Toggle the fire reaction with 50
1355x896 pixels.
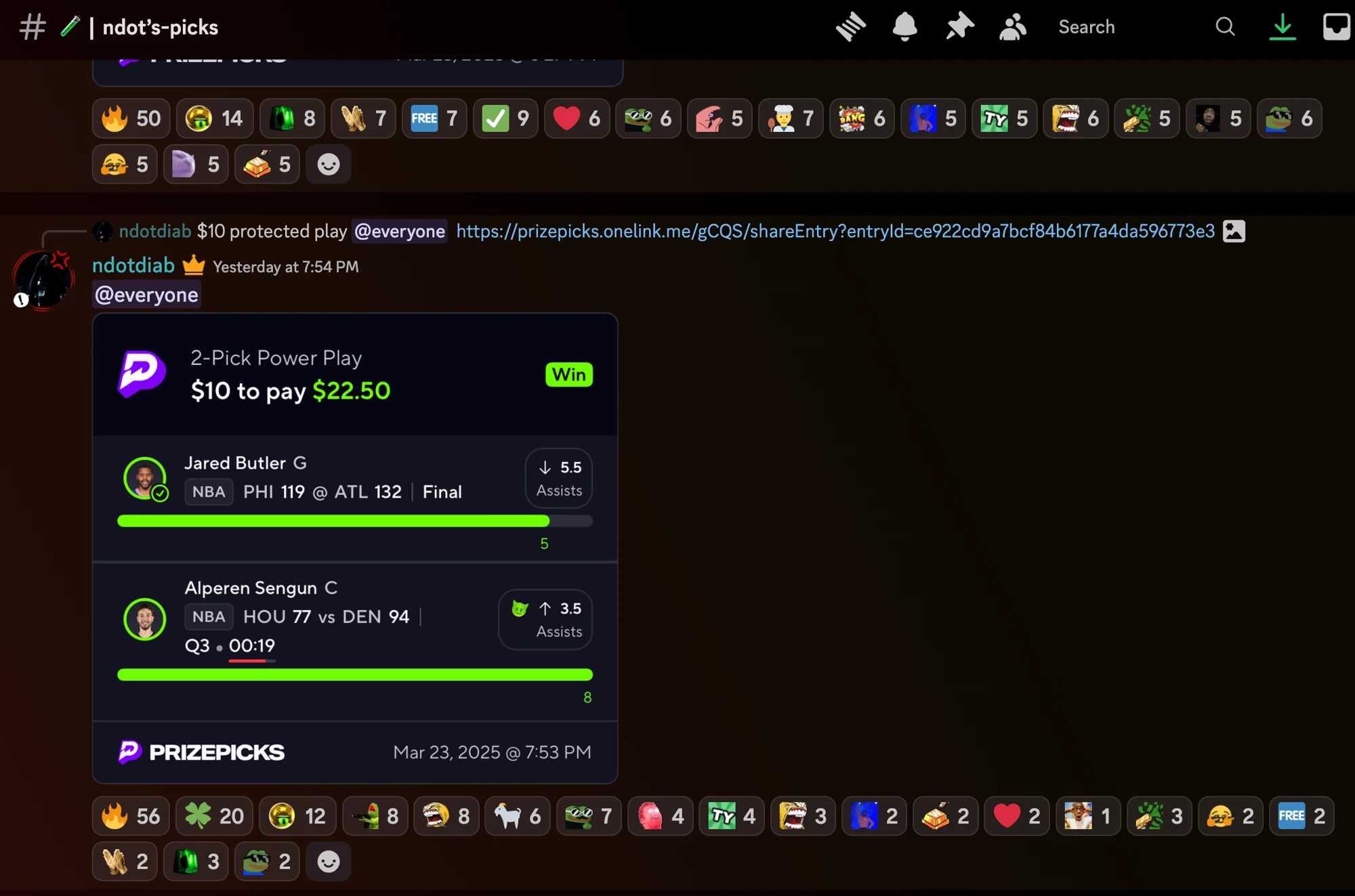131,119
